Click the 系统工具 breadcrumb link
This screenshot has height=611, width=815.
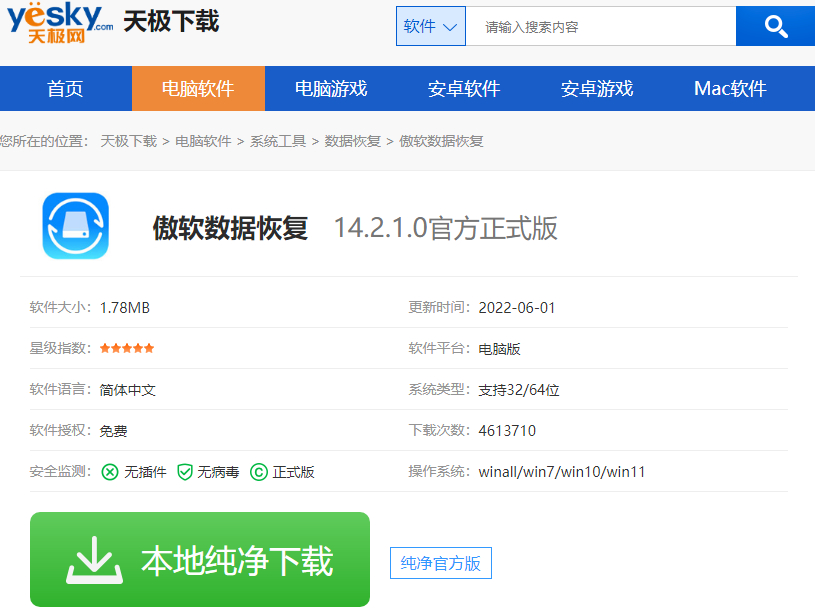point(278,141)
